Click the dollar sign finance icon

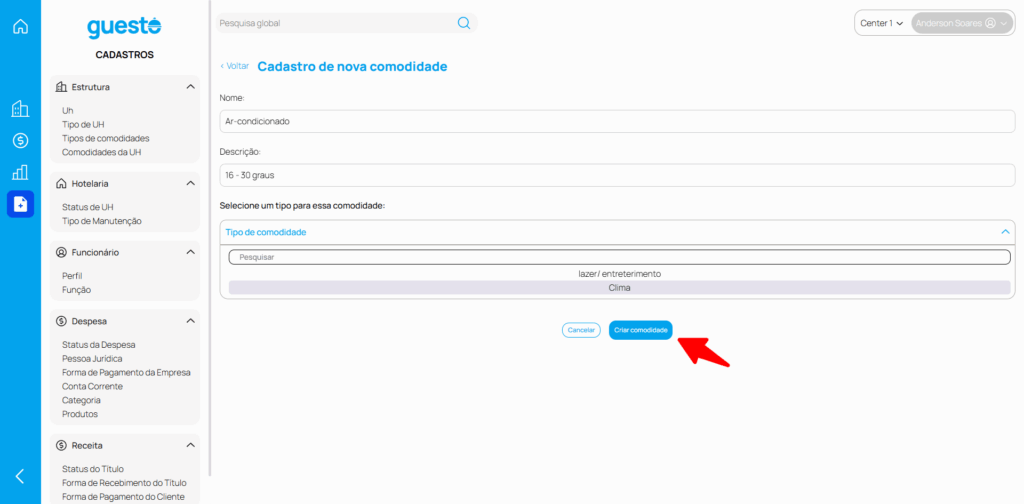click(20, 140)
